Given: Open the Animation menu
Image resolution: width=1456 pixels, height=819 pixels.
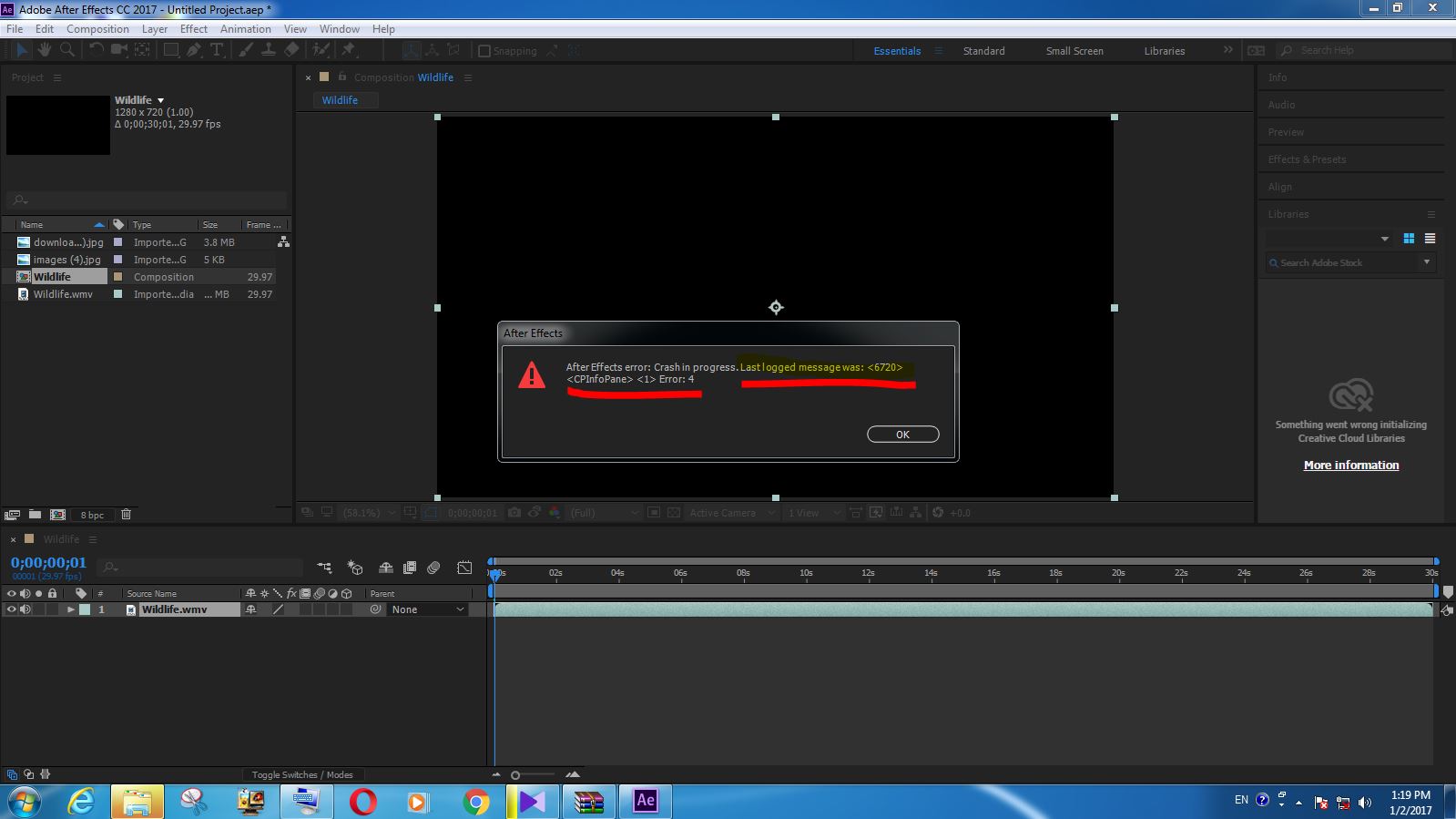Looking at the screenshot, I should pos(246,28).
